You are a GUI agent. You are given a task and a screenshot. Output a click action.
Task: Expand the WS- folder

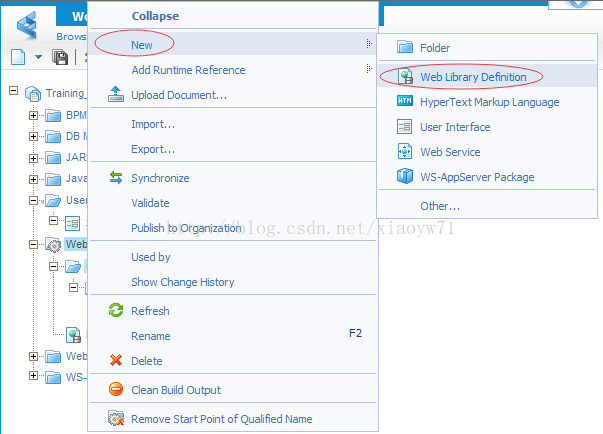[x=33, y=376]
